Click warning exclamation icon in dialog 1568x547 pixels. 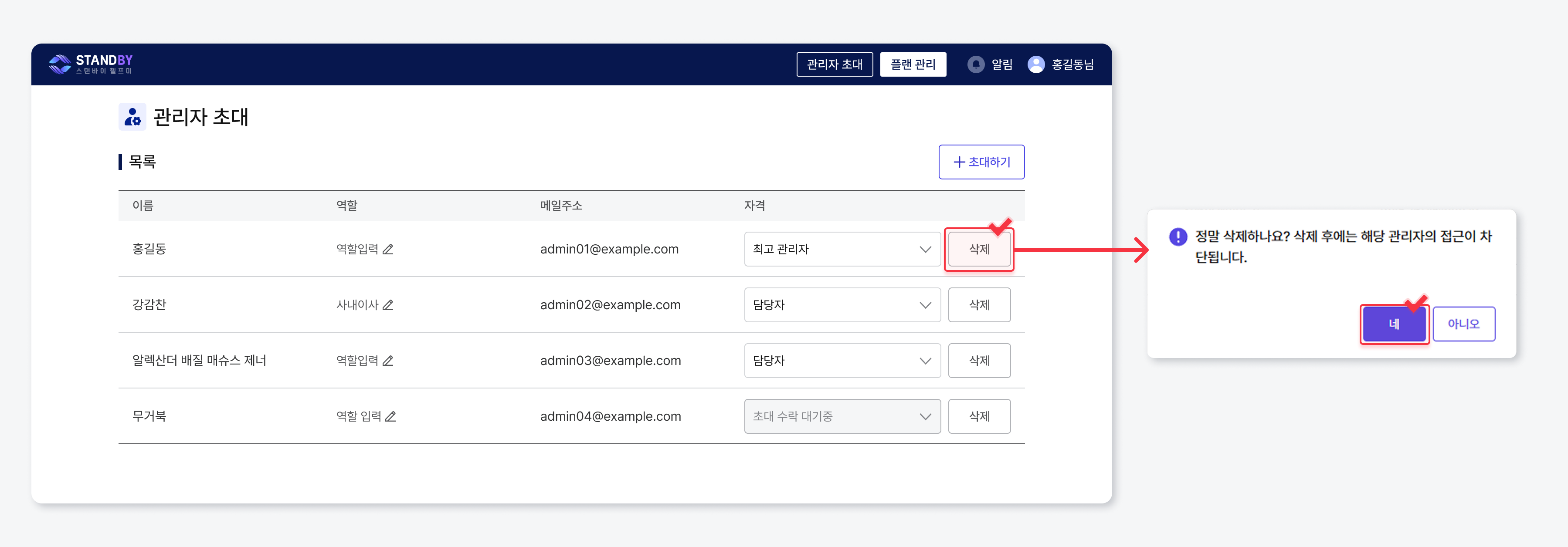(x=1178, y=236)
